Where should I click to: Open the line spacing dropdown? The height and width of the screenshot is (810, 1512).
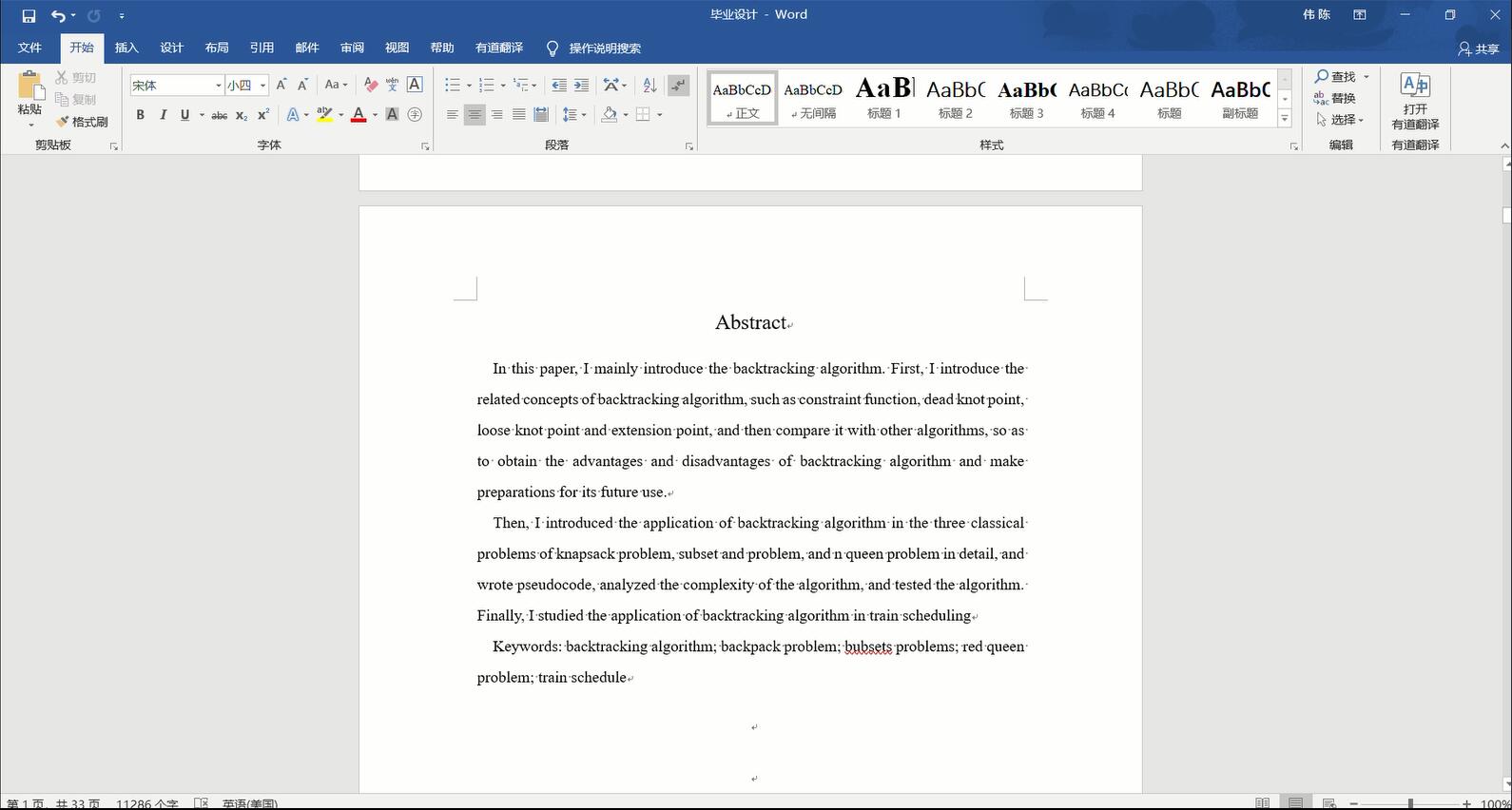point(583,115)
